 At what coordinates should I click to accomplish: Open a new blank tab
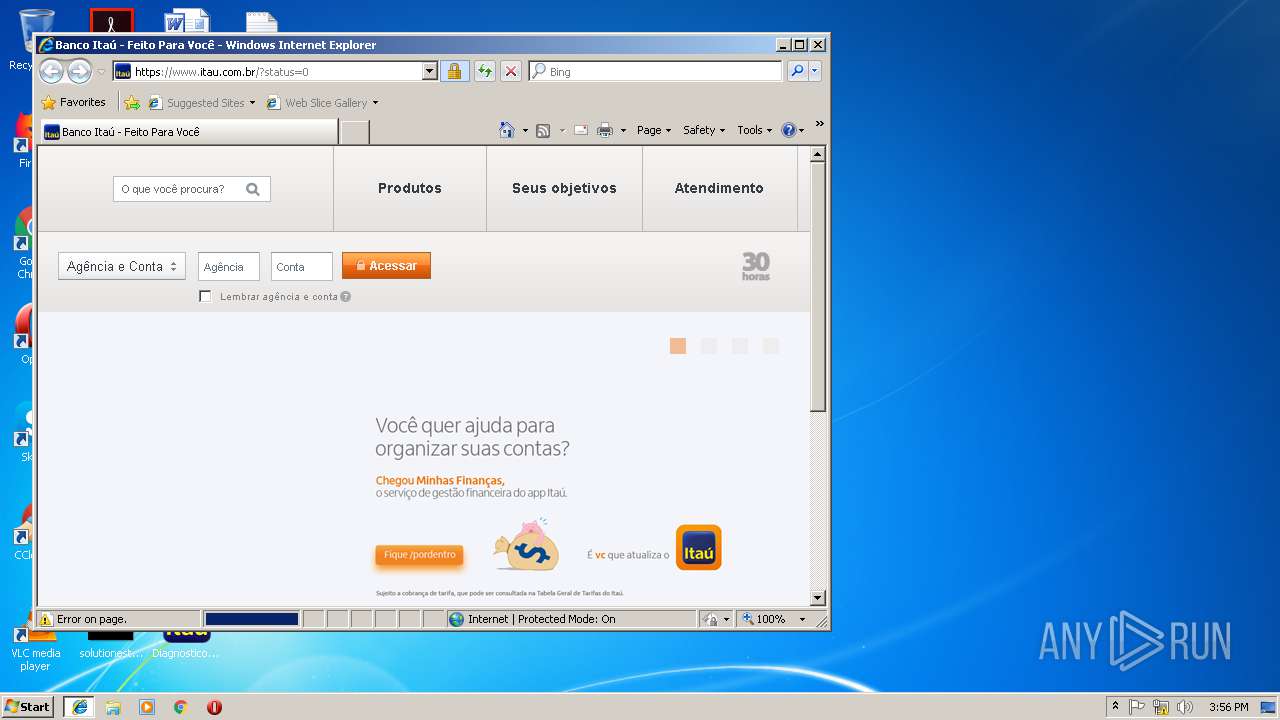pyautogui.click(x=355, y=132)
